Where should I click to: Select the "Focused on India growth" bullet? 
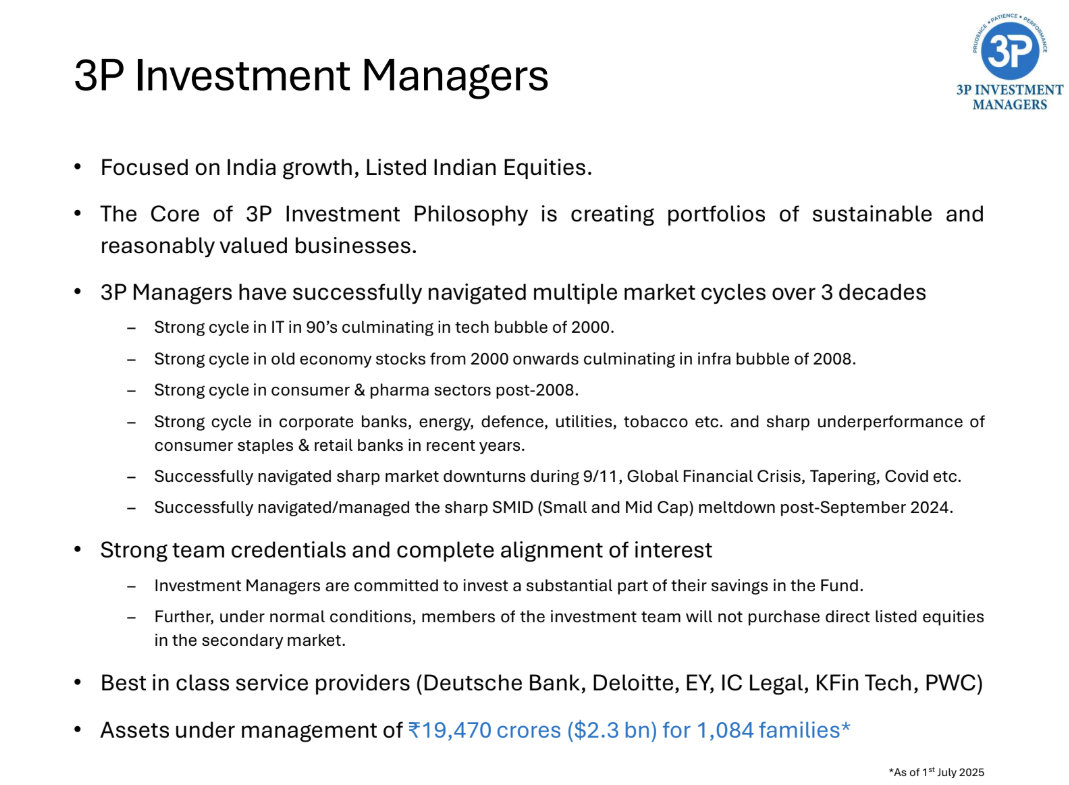coord(346,167)
